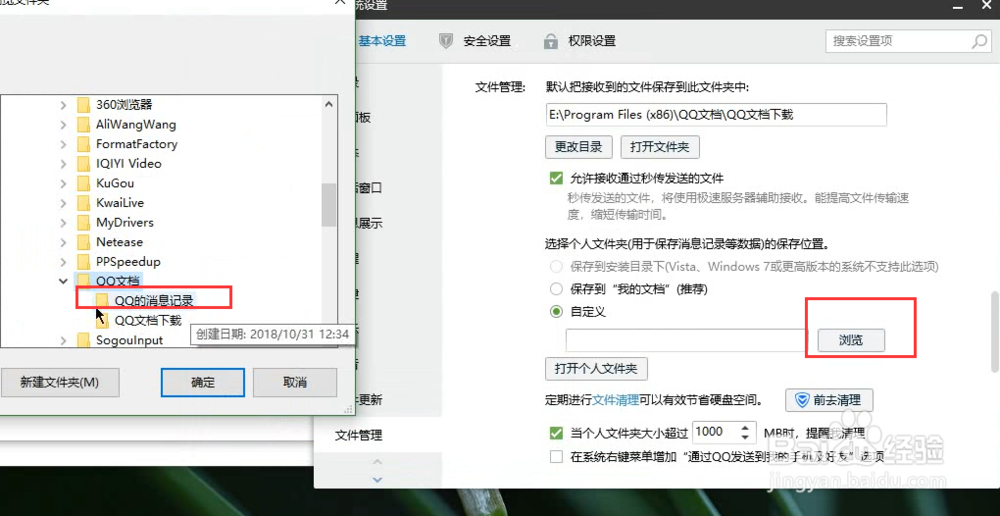
Task: Click sidebar scroll up chevron
Action: tap(377, 462)
